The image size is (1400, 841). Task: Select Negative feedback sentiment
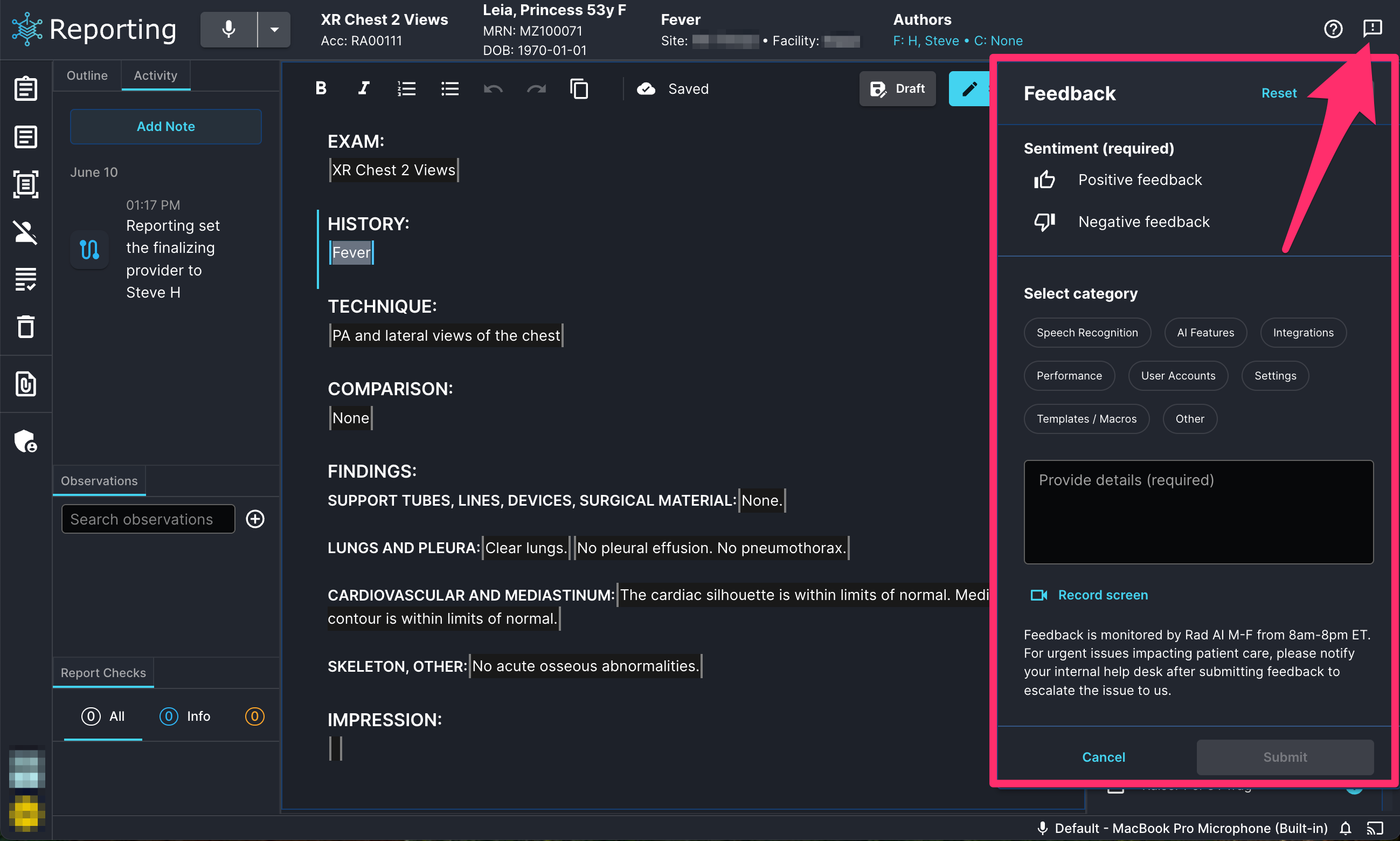[x=1122, y=222]
